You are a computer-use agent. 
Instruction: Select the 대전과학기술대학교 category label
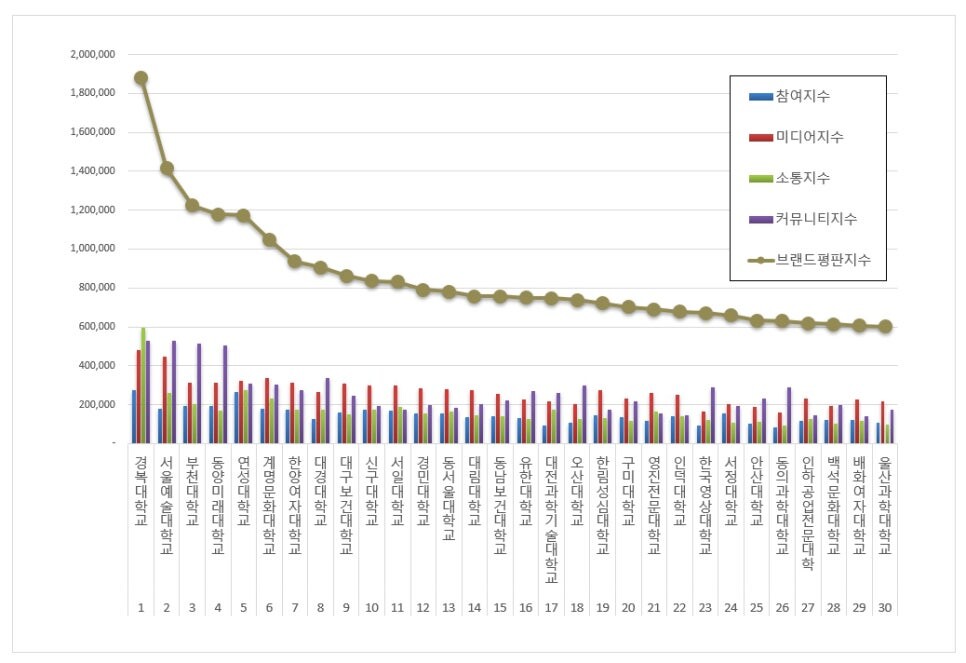tap(552, 520)
